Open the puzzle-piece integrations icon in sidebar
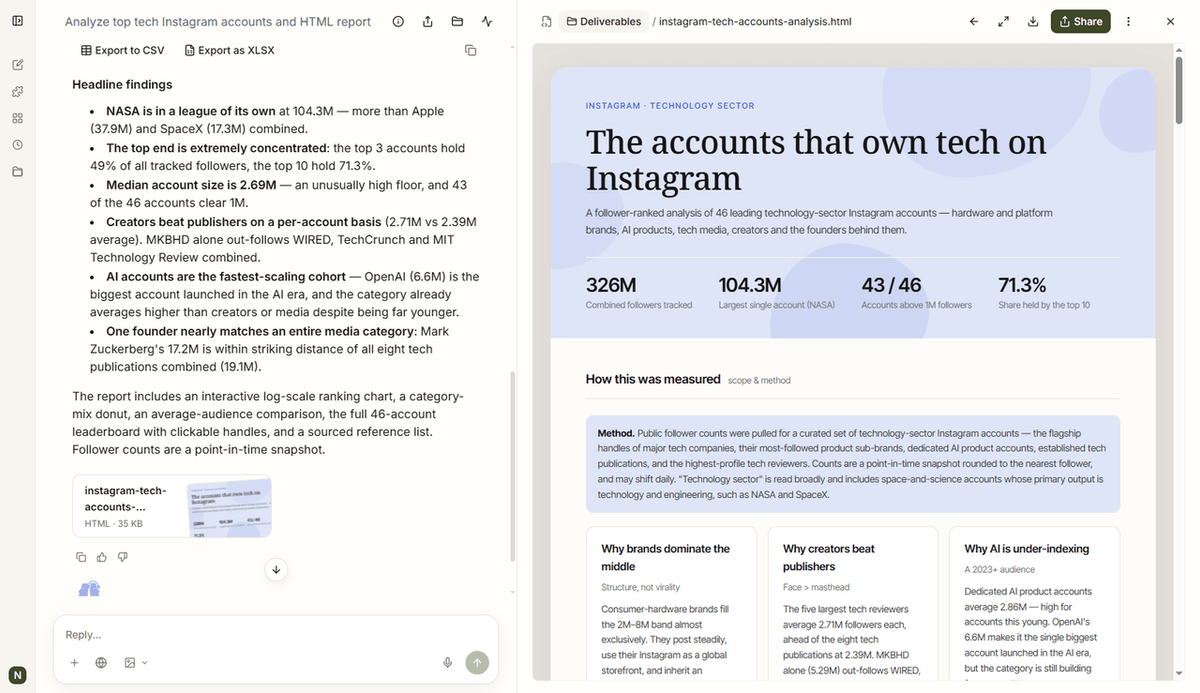This screenshot has height=693, width=1200. click(x=18, y=92)
